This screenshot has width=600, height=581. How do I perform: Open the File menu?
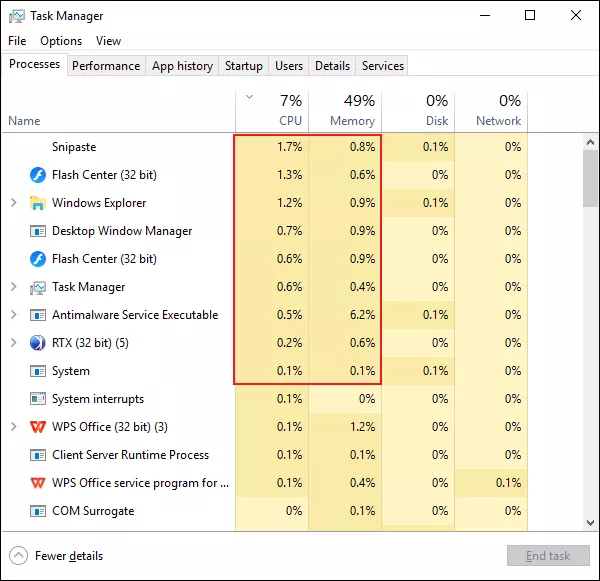(x=17, y=41)
